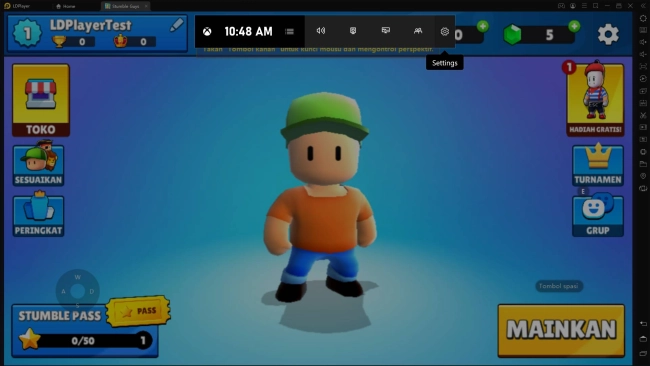Open the Game Bar performance widget
650x366 pixels.
pyautogui.click(x=386, y=31)
